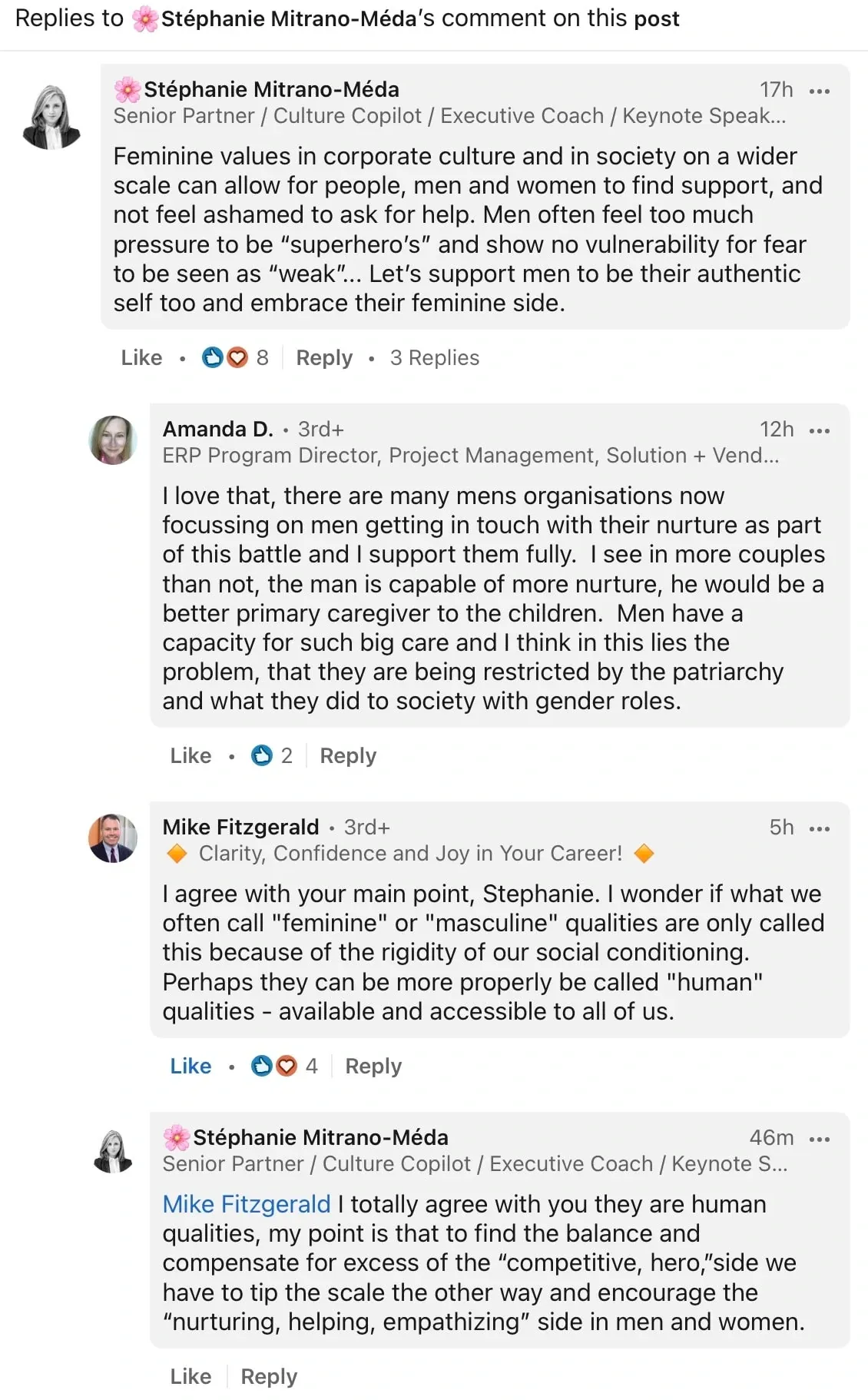Screen dimensions: 868x1400
Task: View thumbs-up reactions on Amanda's comment
Action: pos(271,755)
